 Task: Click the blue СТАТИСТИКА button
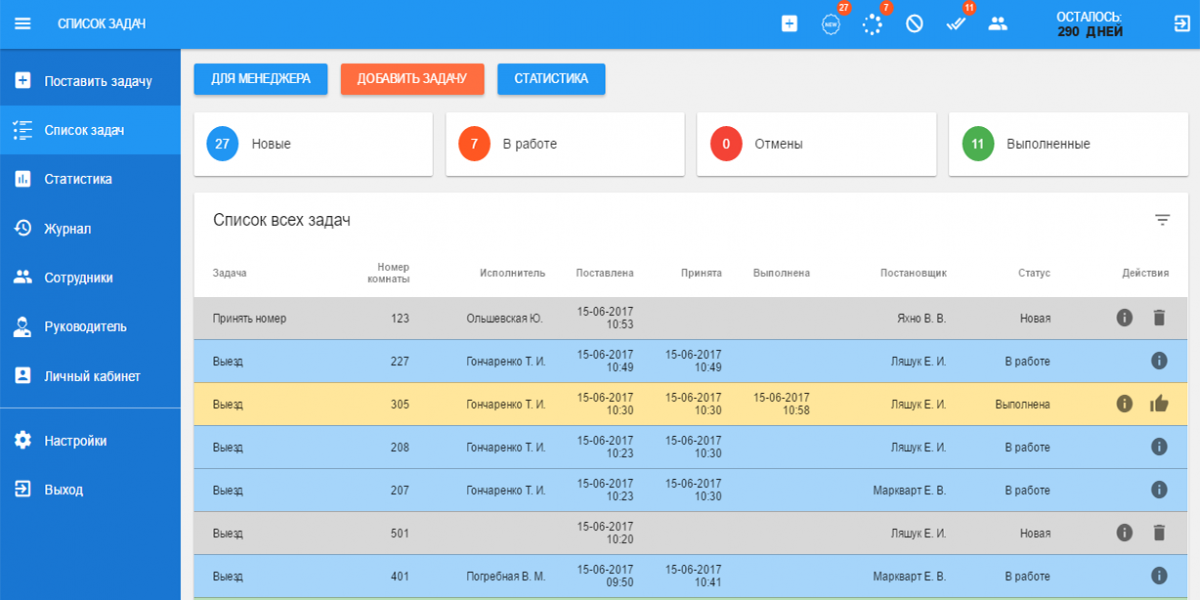551,79
